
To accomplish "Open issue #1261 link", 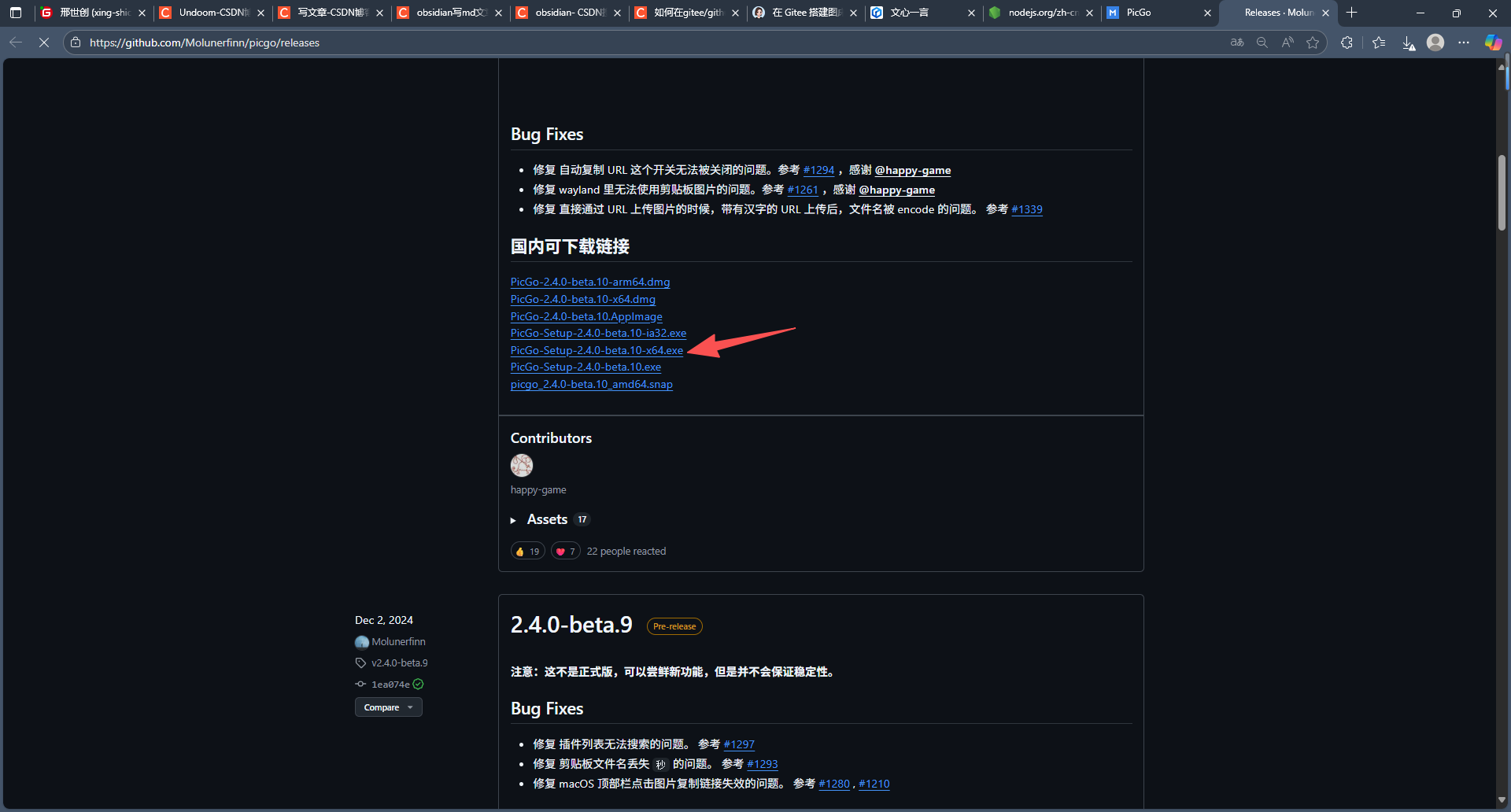I will coord(803,190).
